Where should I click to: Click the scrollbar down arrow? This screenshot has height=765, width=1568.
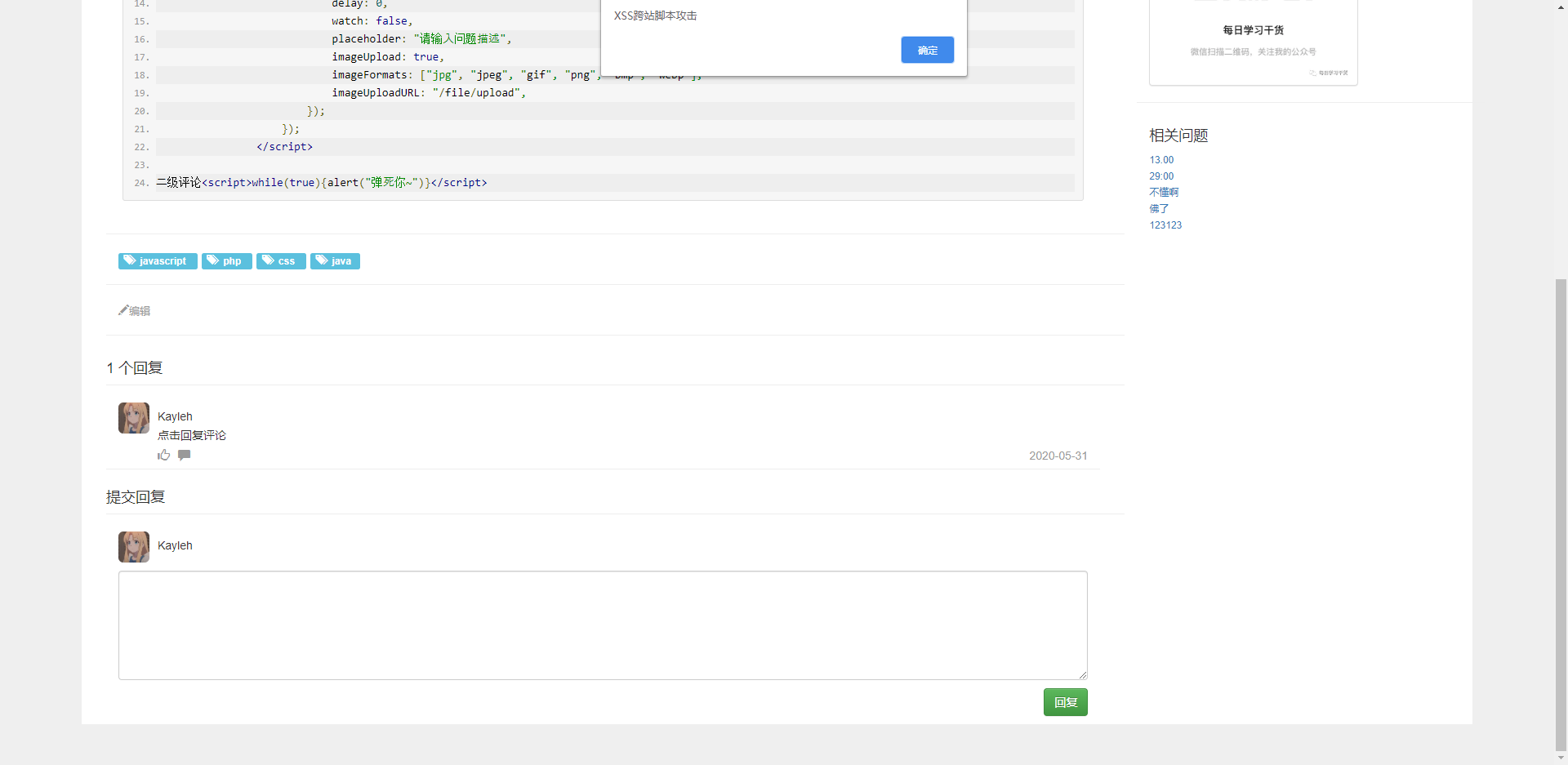tap(1561, 758)
